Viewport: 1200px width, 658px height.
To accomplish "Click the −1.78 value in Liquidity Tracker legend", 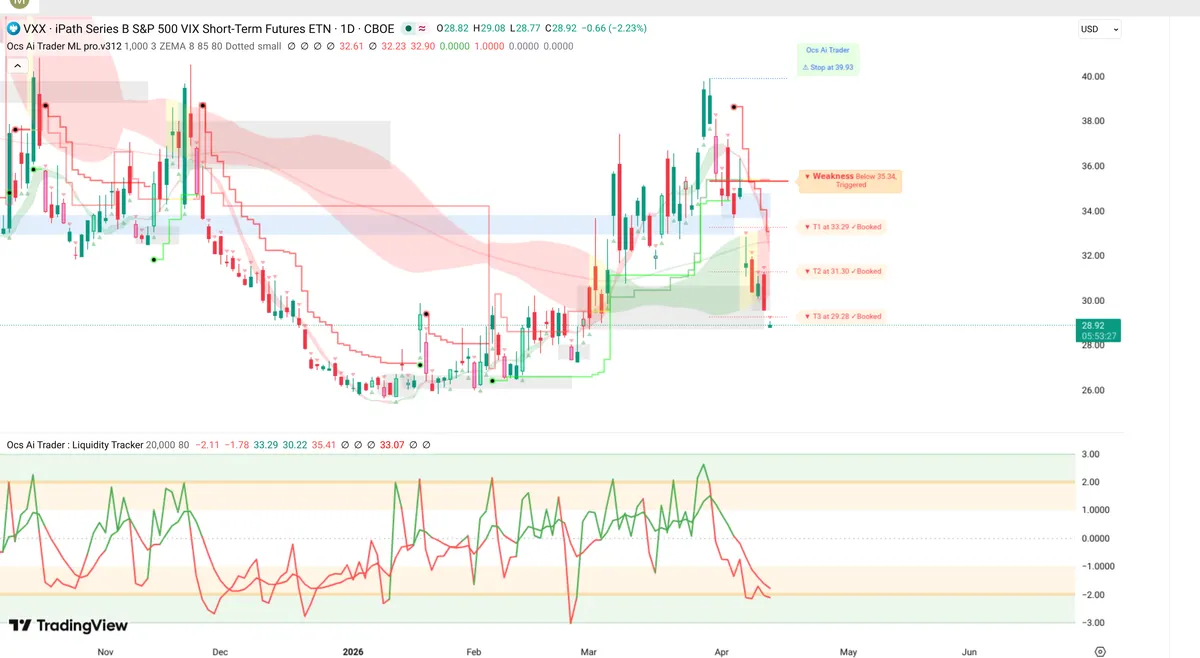I will (x=237, y=444).
